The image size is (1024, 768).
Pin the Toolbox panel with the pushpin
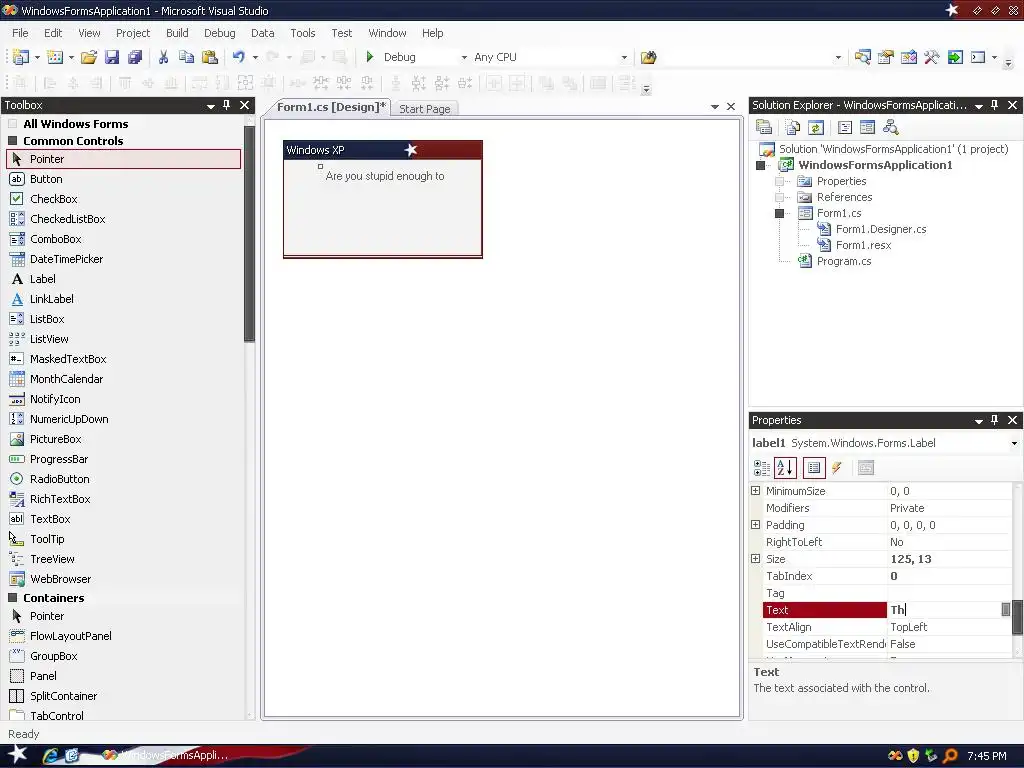pos(227,104)
